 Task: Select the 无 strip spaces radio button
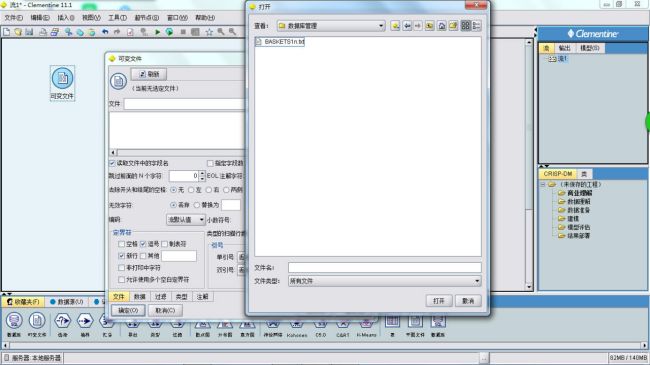tap(173, 190)
